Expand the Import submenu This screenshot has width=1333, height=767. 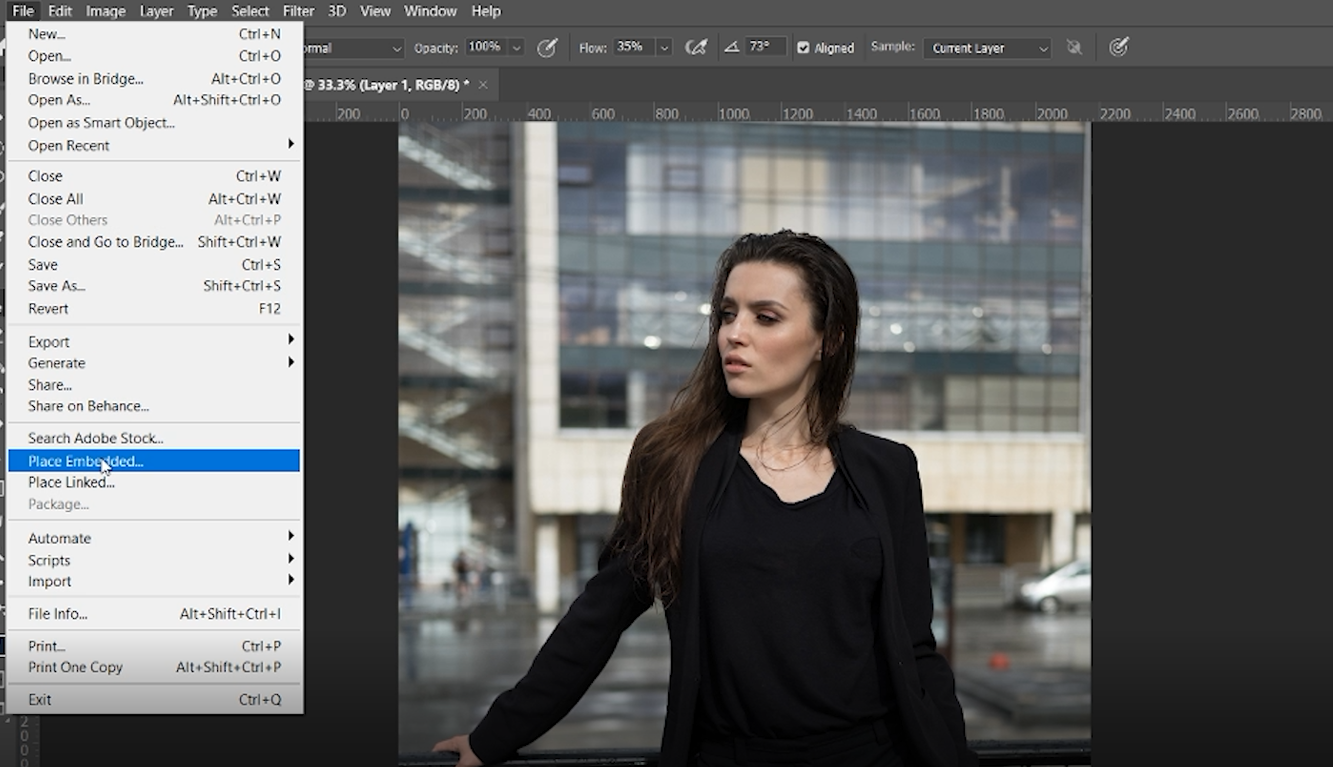pyautogui.click(x=154, y=581)
